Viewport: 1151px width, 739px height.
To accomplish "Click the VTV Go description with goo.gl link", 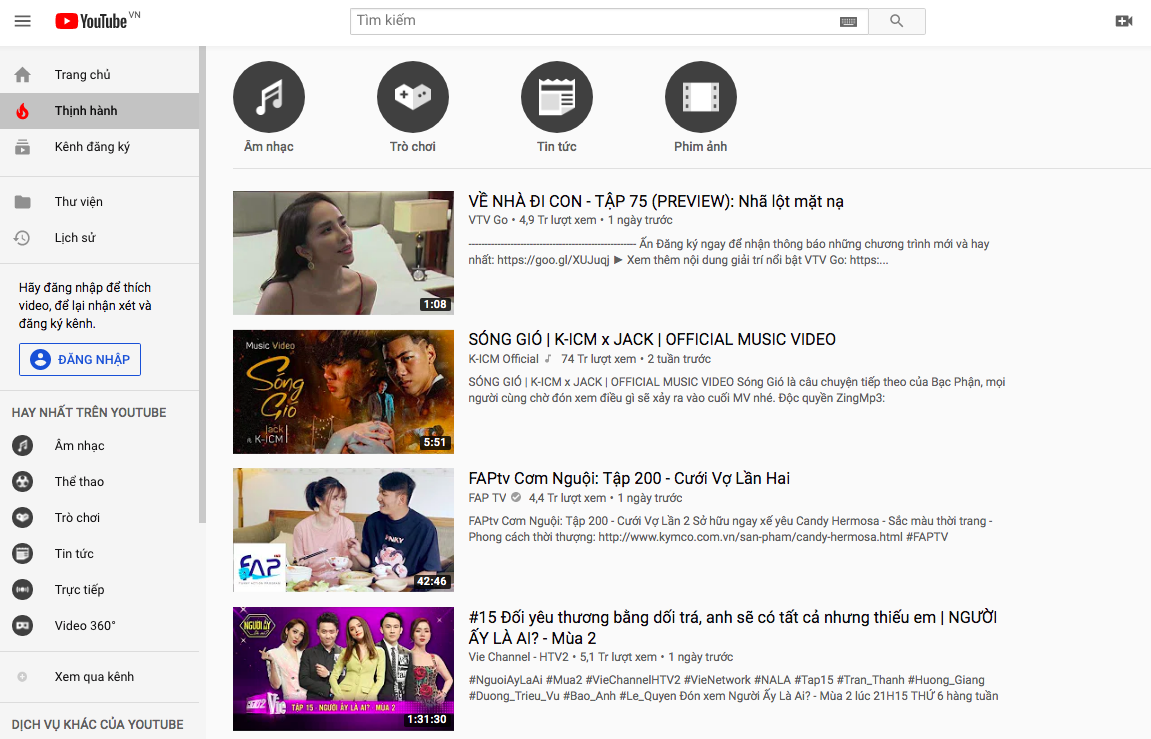I will (x=729, y=252).
